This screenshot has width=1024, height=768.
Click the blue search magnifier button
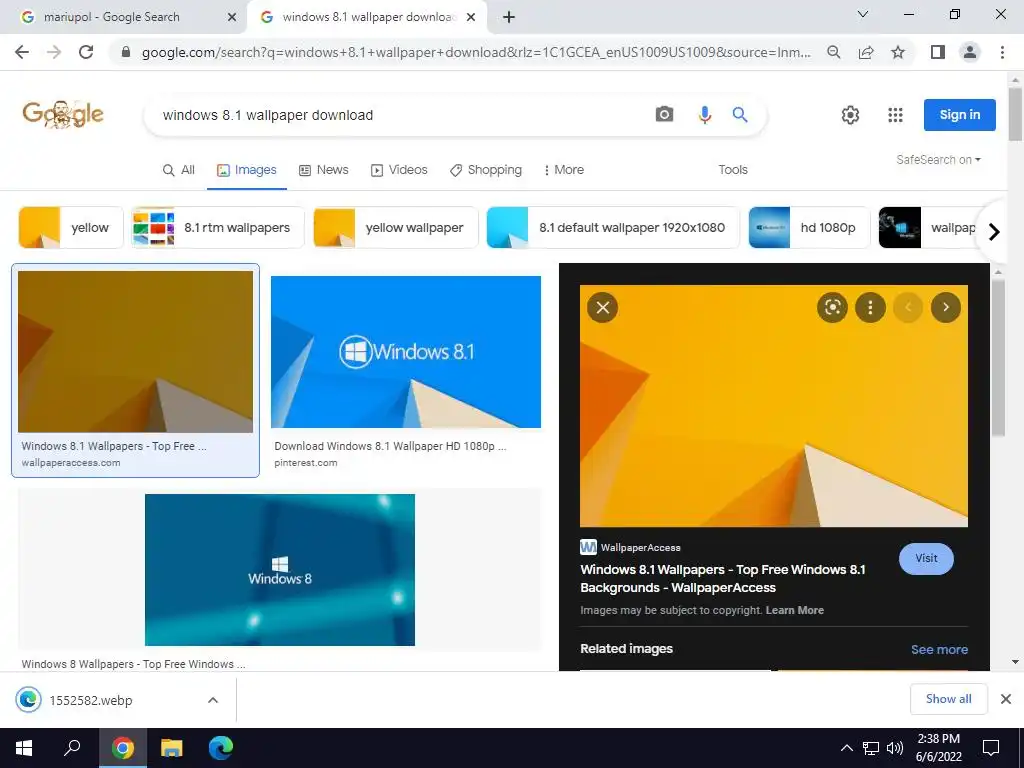click(740, 115)
